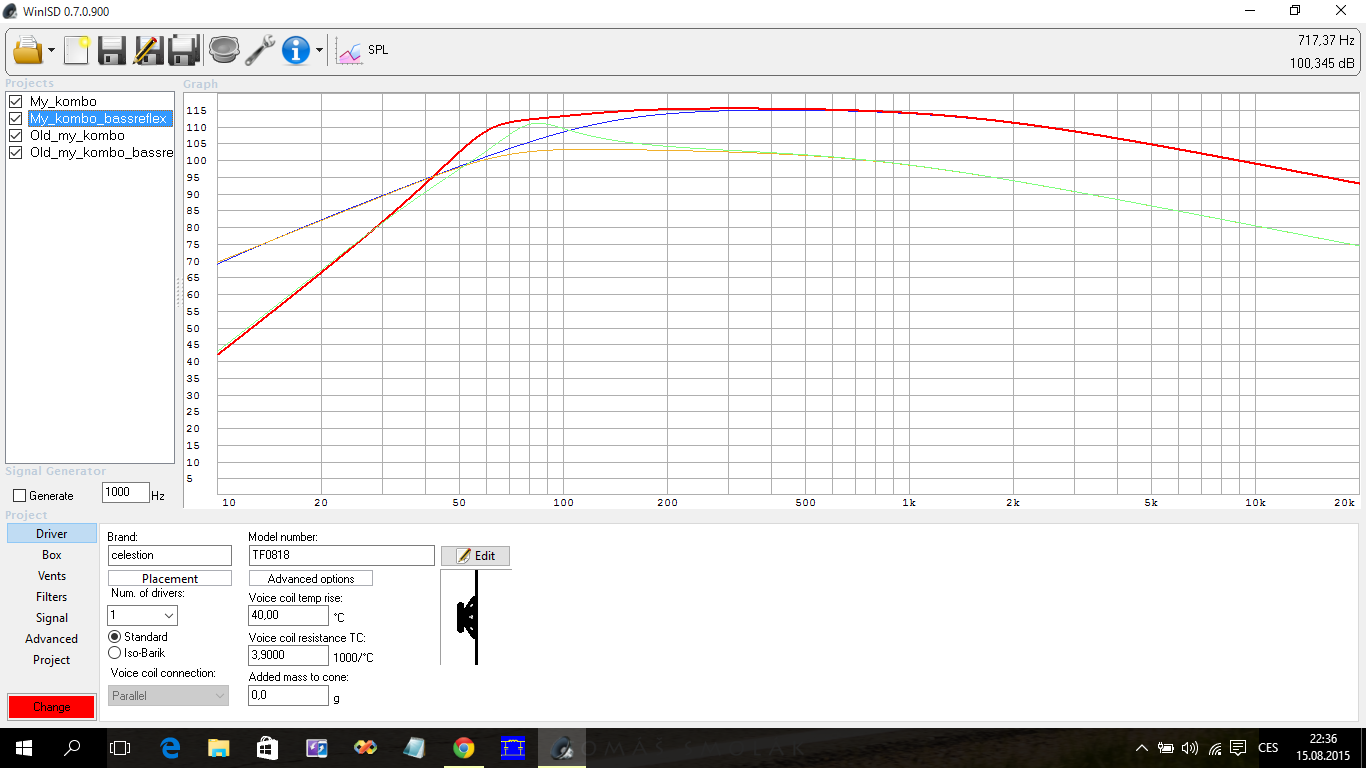Click the blue info icon
The image size is (1366, 768).
(x=296, y=50)
